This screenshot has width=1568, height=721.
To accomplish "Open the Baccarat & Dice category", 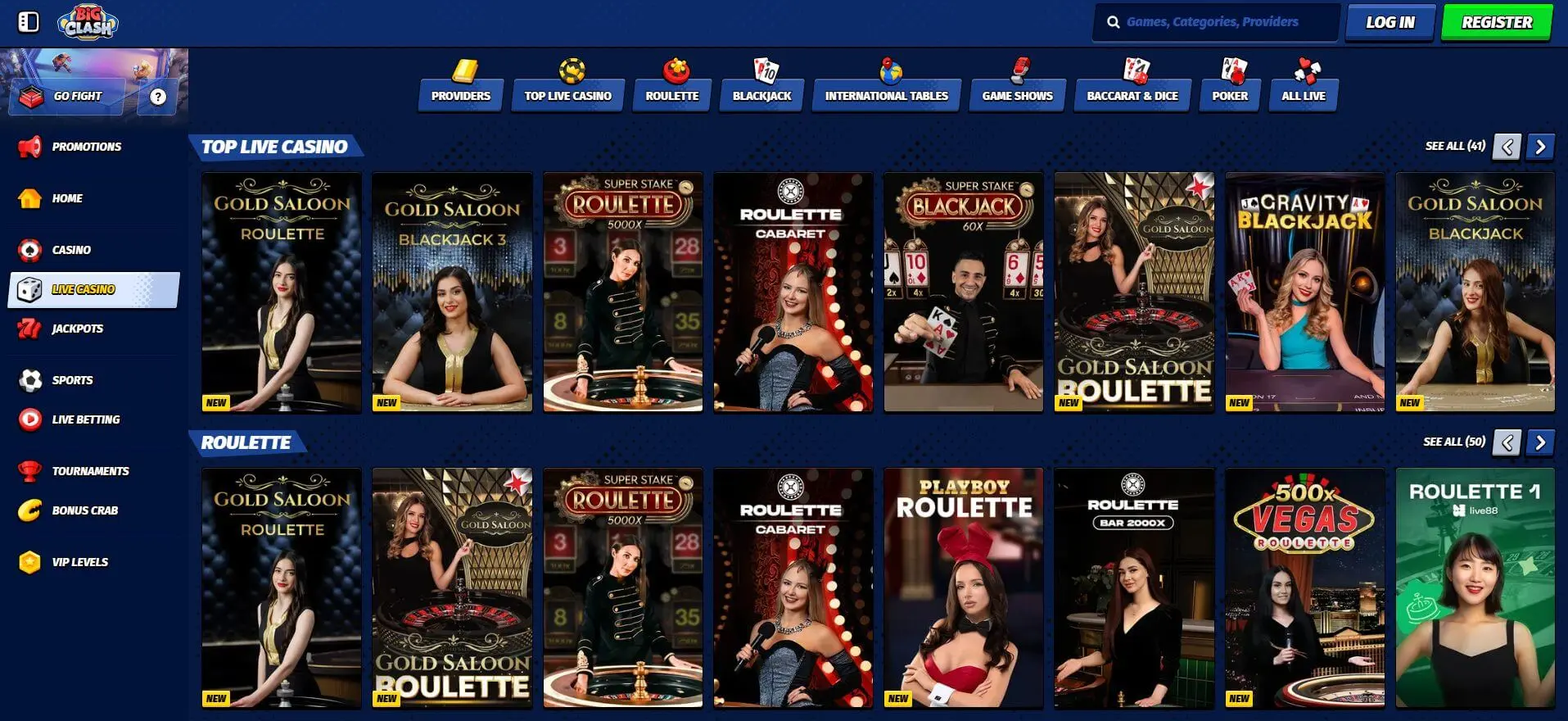I will point(1132,96).
